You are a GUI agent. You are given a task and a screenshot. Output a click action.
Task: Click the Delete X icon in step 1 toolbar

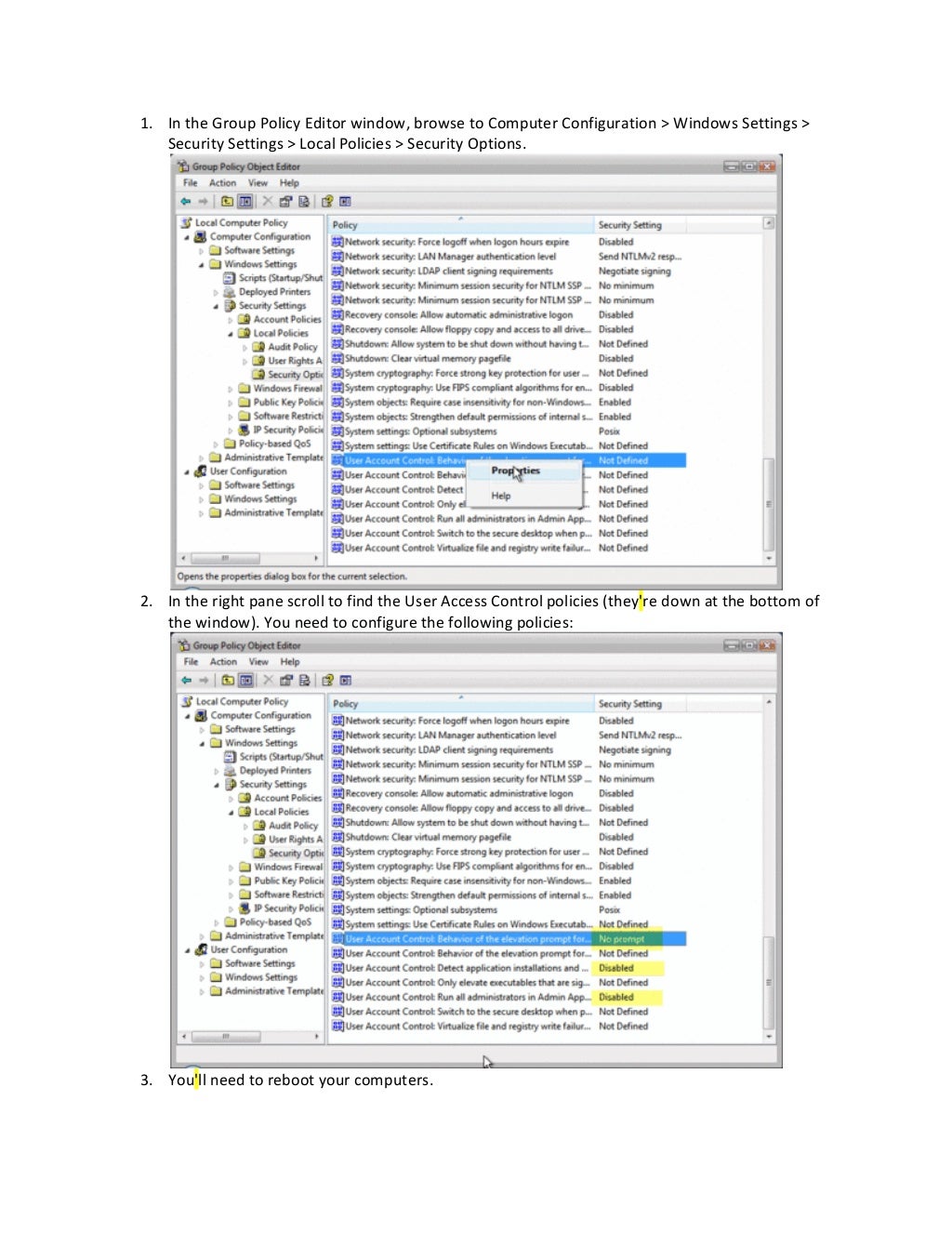click(268, 201)
